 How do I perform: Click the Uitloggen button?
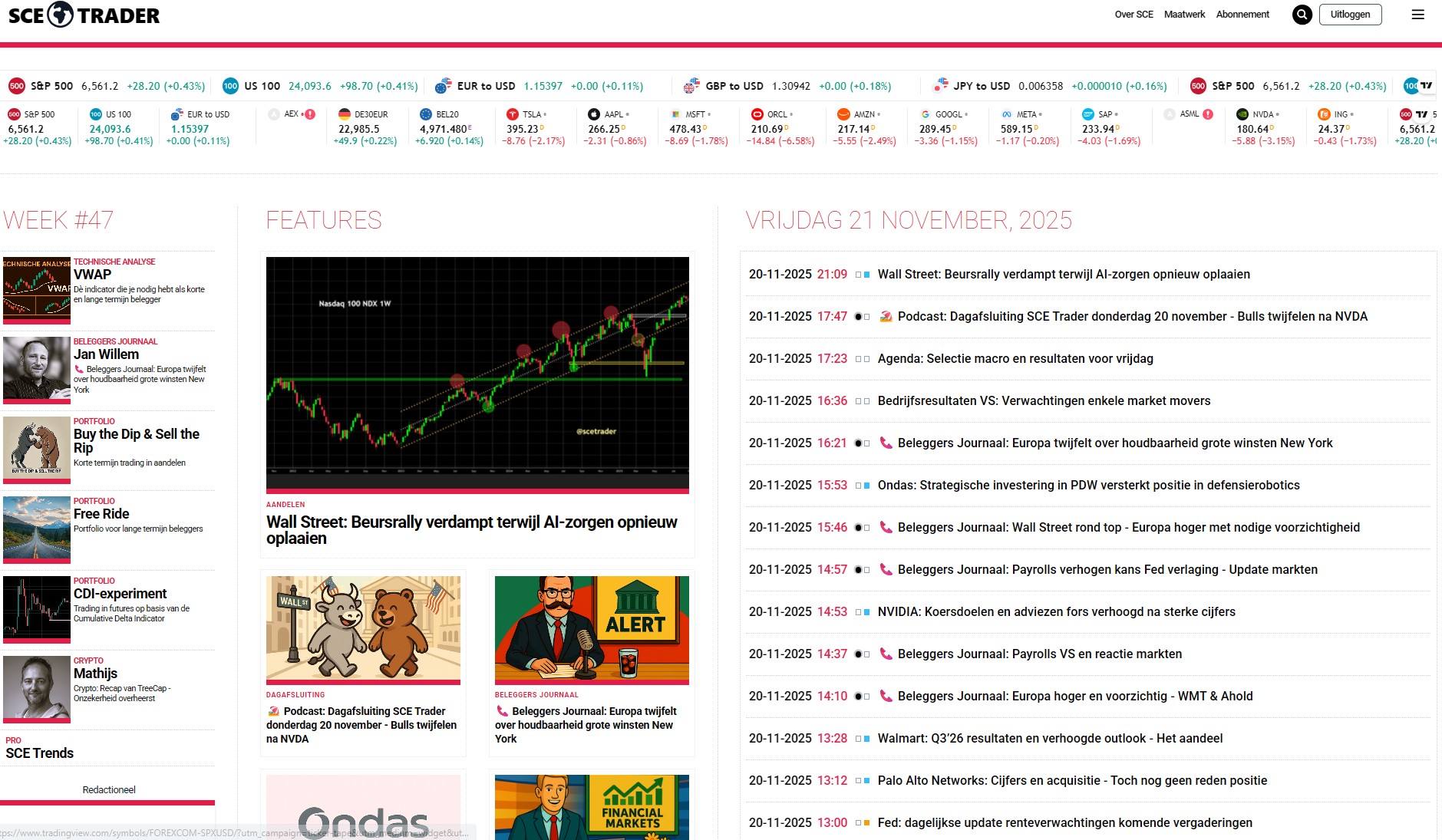click(x=1350, y=15)
